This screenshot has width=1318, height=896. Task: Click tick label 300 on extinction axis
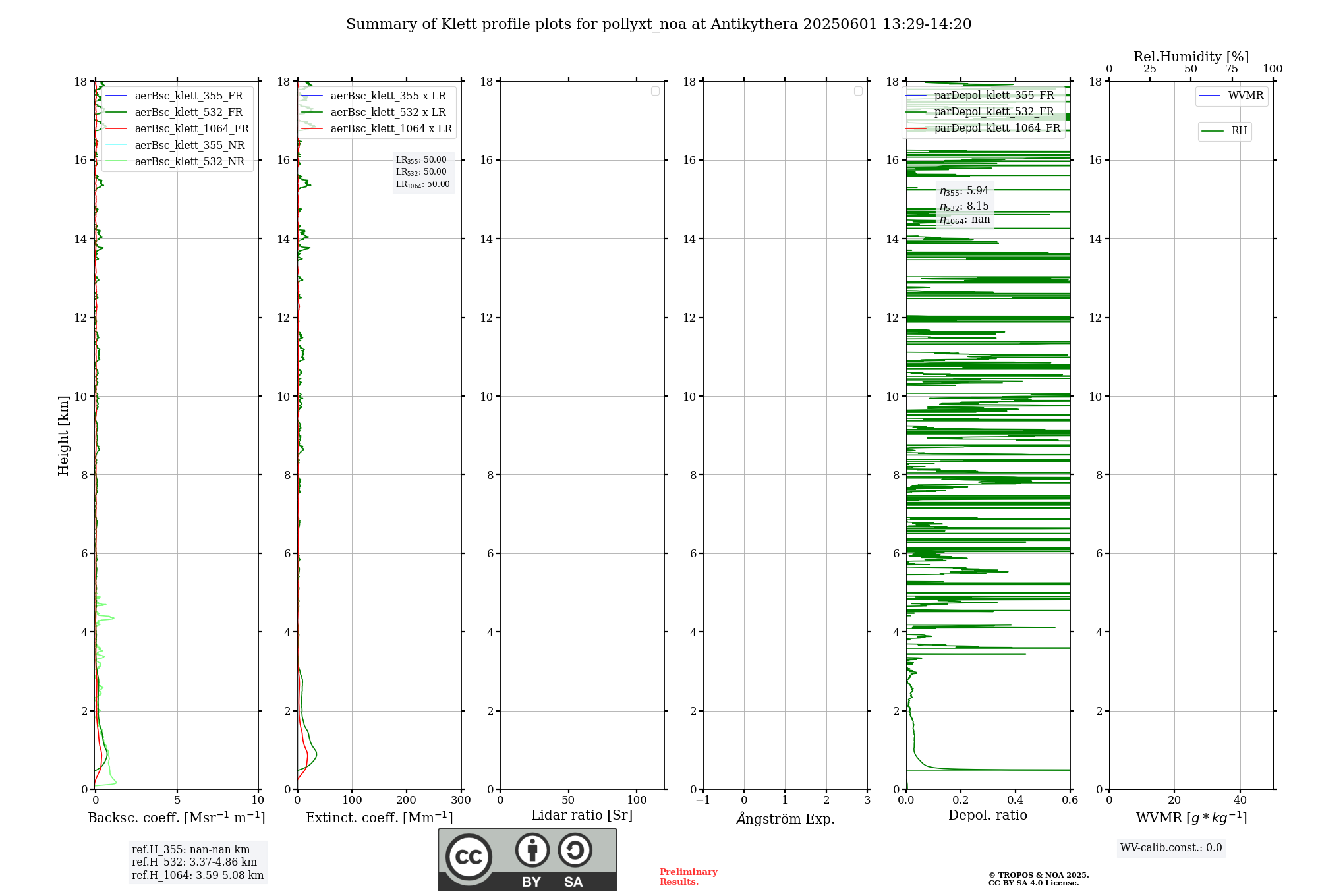point(461,800)
